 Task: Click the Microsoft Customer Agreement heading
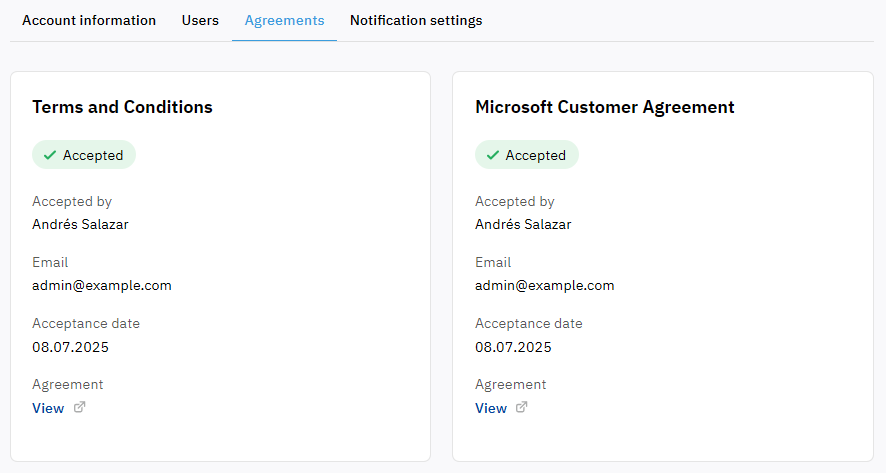(x=605, y=107)
